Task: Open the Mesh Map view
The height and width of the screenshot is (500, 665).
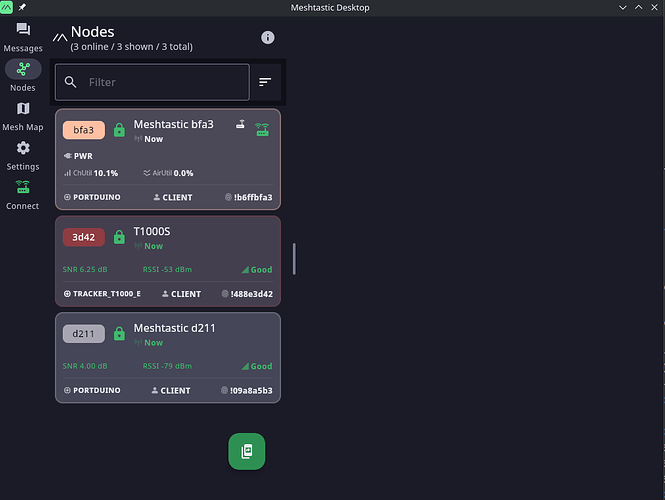Action: (x=23, y=116)
